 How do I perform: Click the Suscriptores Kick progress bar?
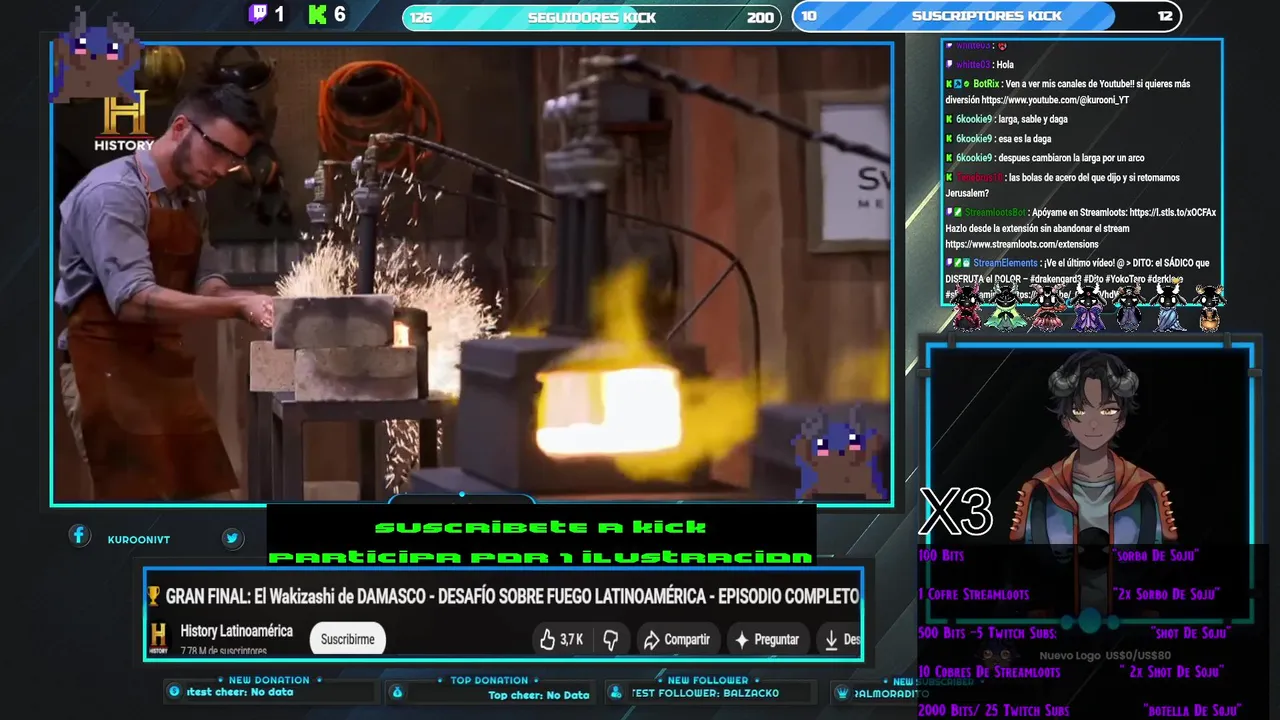987,16
